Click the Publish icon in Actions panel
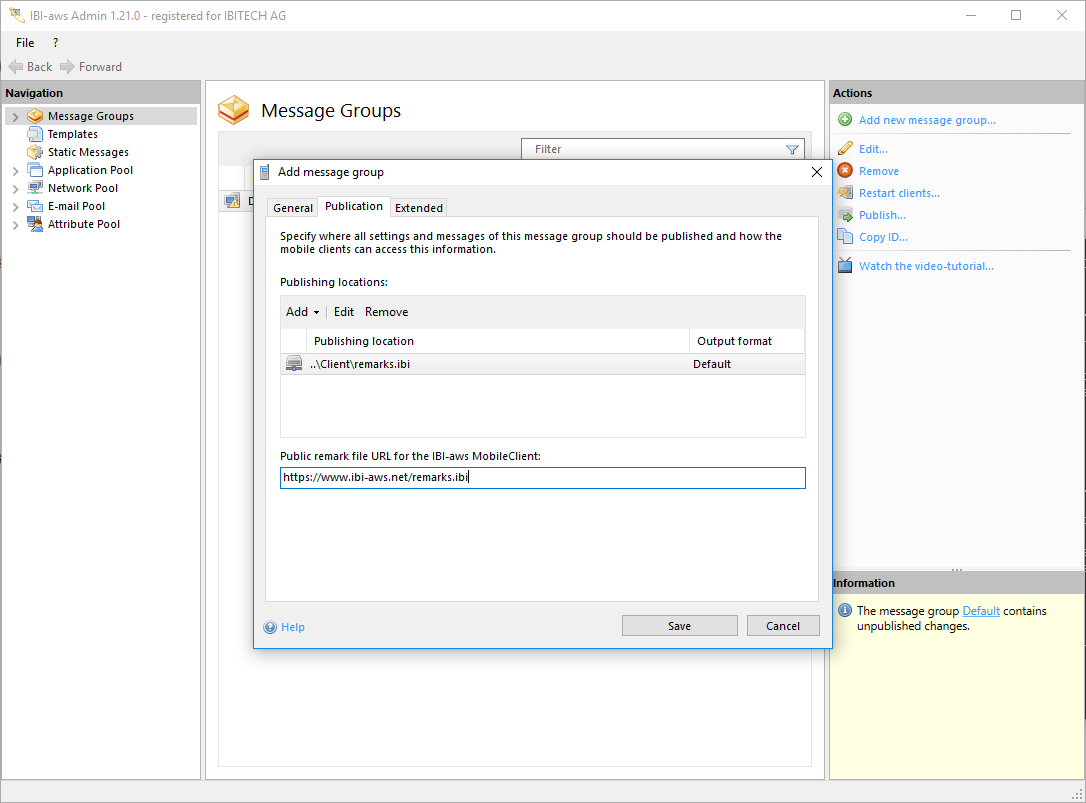Viewport: 1086px width, 803px height. tap(845, 215)
